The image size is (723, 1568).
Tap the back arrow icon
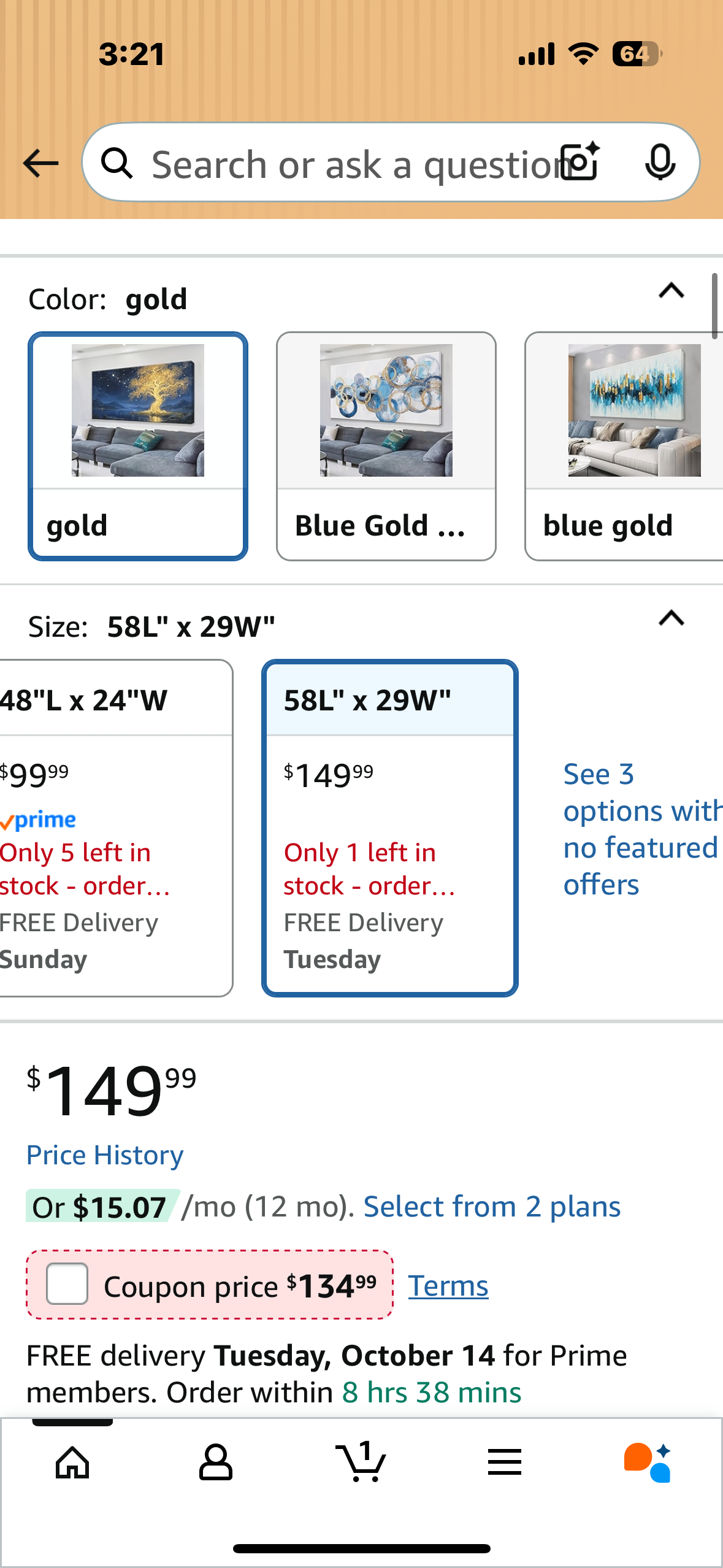point(40,164)
